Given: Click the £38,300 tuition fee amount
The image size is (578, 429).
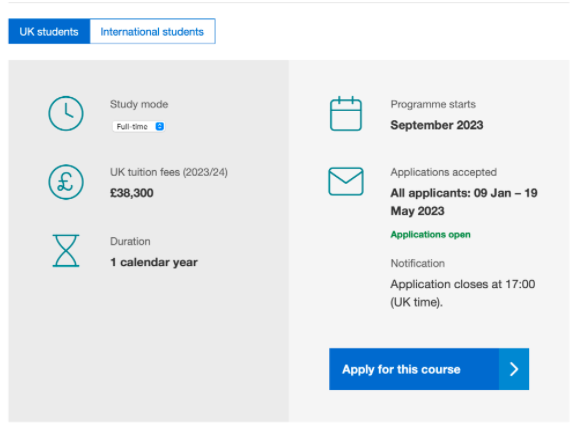Looking at the screenshot, I should [x=132, y=193].
